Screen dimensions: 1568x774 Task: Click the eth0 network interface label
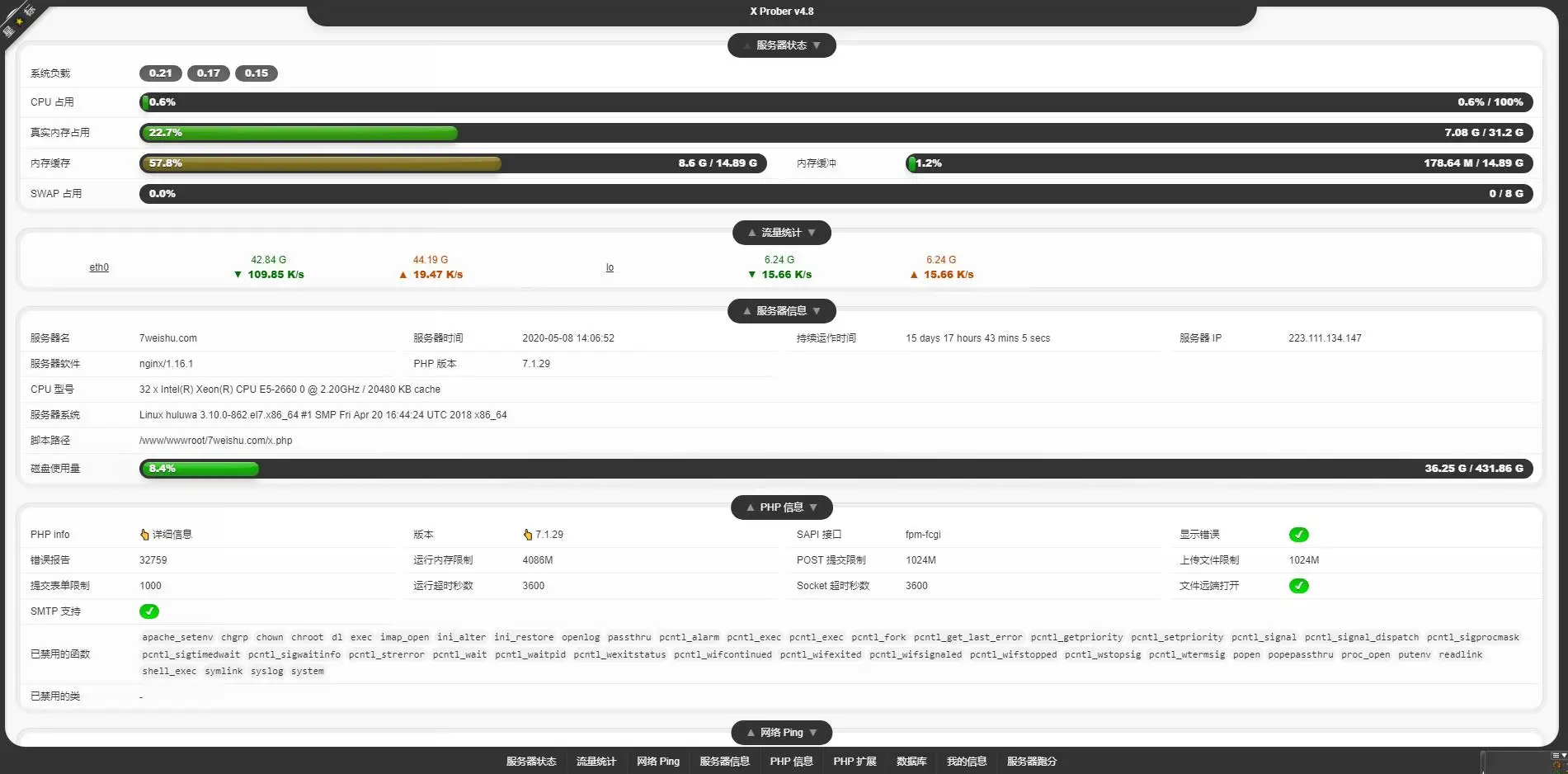(x=99, y=267)
